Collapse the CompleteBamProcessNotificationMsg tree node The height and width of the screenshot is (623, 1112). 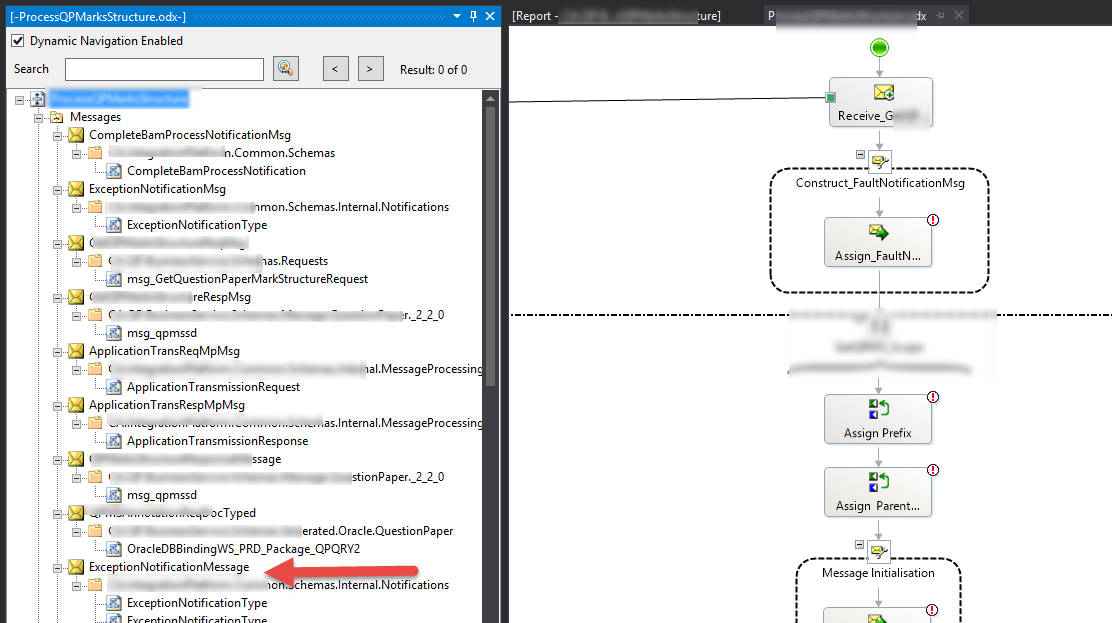(58, 135)
